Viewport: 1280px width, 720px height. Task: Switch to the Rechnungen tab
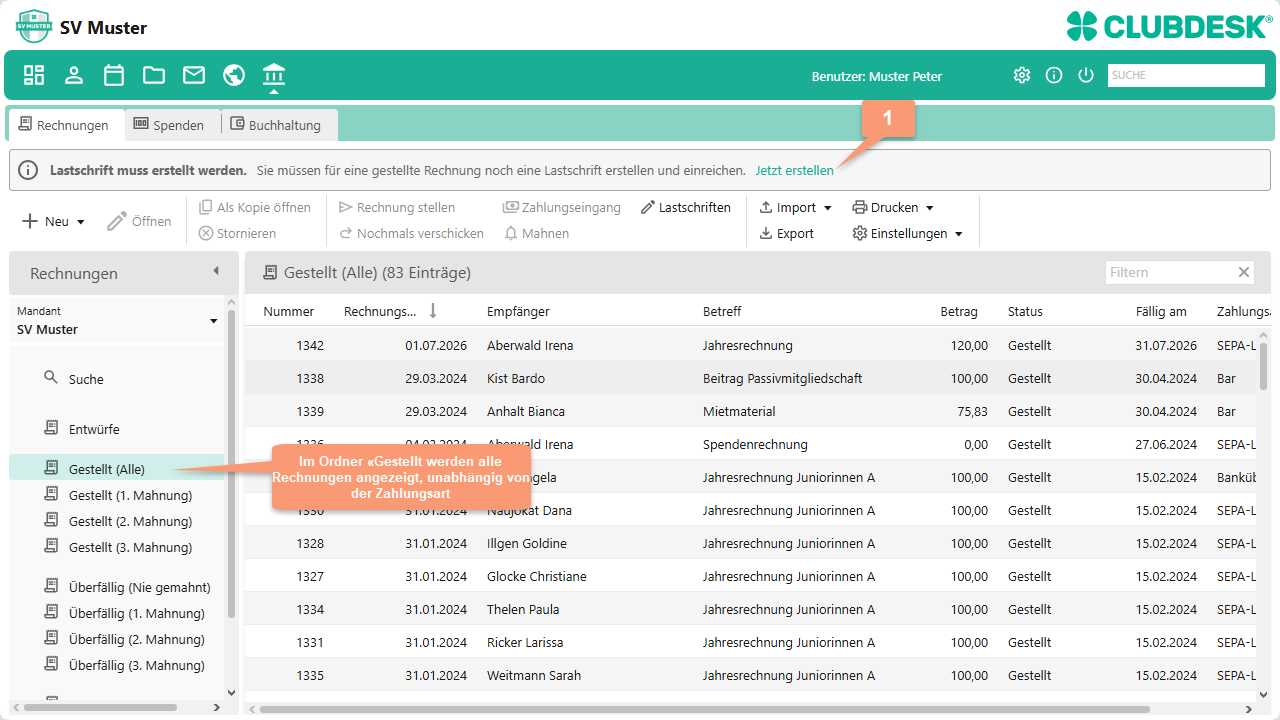[x=65, y=125]
